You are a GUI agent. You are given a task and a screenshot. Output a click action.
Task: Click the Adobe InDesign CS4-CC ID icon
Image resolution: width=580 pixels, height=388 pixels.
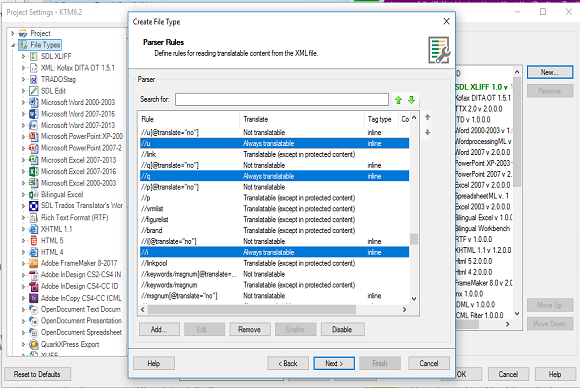click(34, 286)
